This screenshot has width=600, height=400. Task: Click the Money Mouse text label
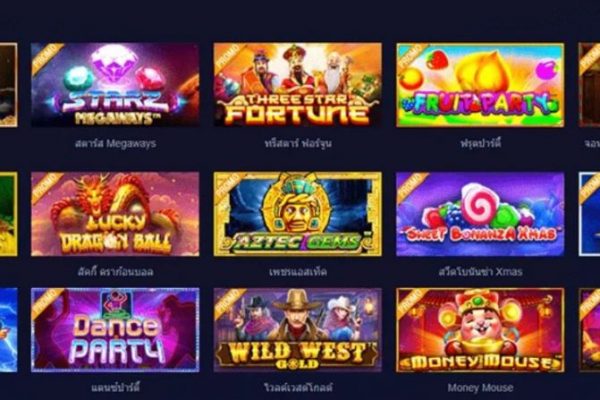pos(480,387)
